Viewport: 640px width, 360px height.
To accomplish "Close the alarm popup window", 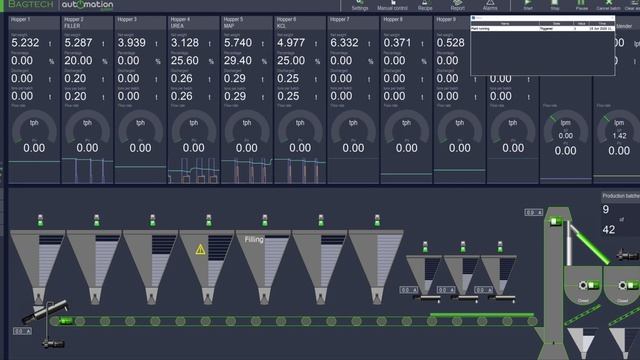I will [x=612, y=18].
